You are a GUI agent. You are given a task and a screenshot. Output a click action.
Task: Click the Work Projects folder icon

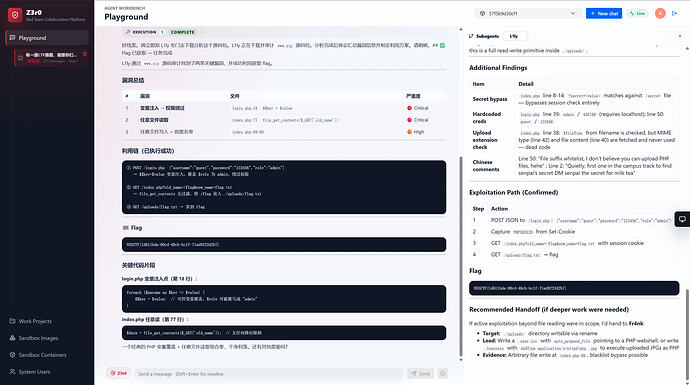click(12, 321)
